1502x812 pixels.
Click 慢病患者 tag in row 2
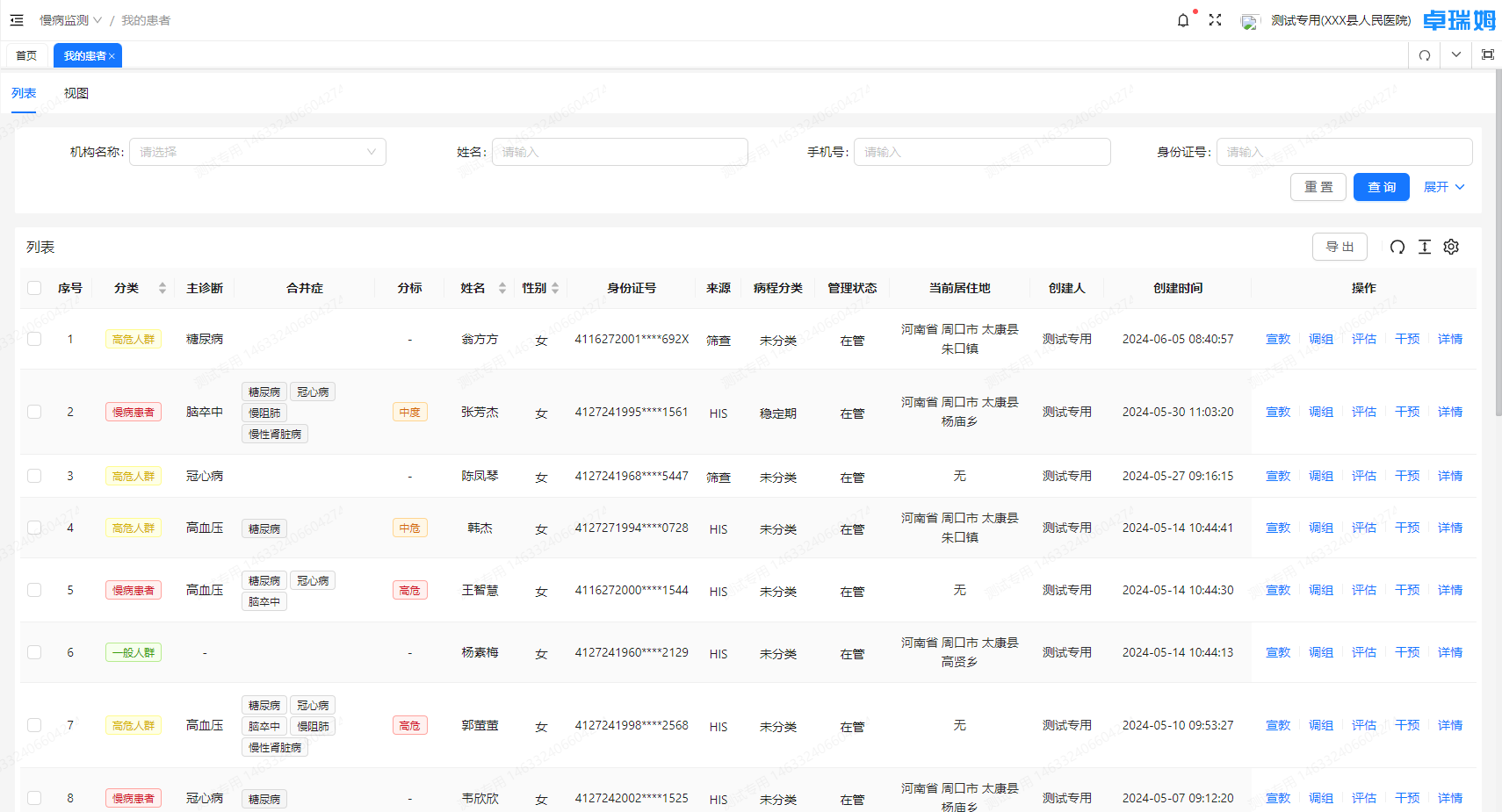click(x=134, y=412)
